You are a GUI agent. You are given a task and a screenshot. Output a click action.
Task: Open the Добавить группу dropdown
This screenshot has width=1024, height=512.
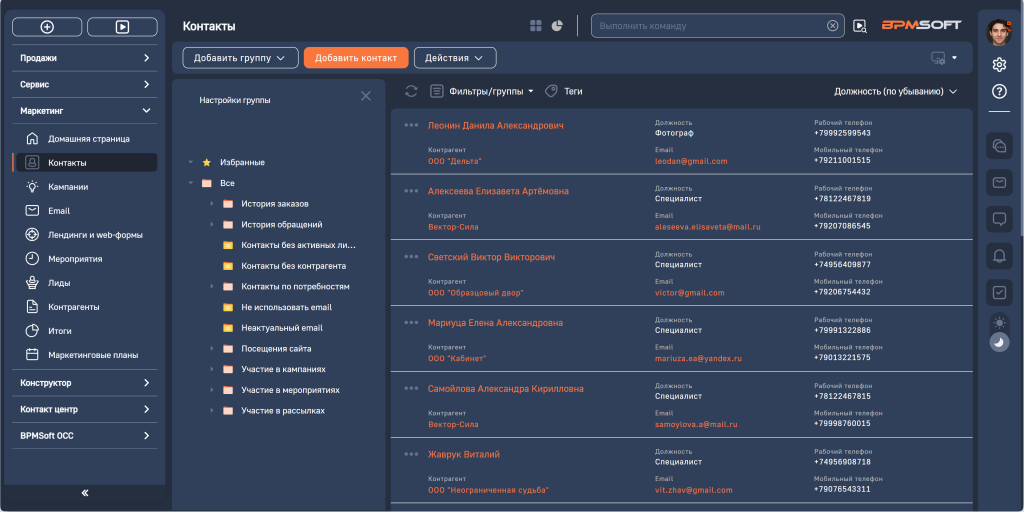click(x=240, y=58)
